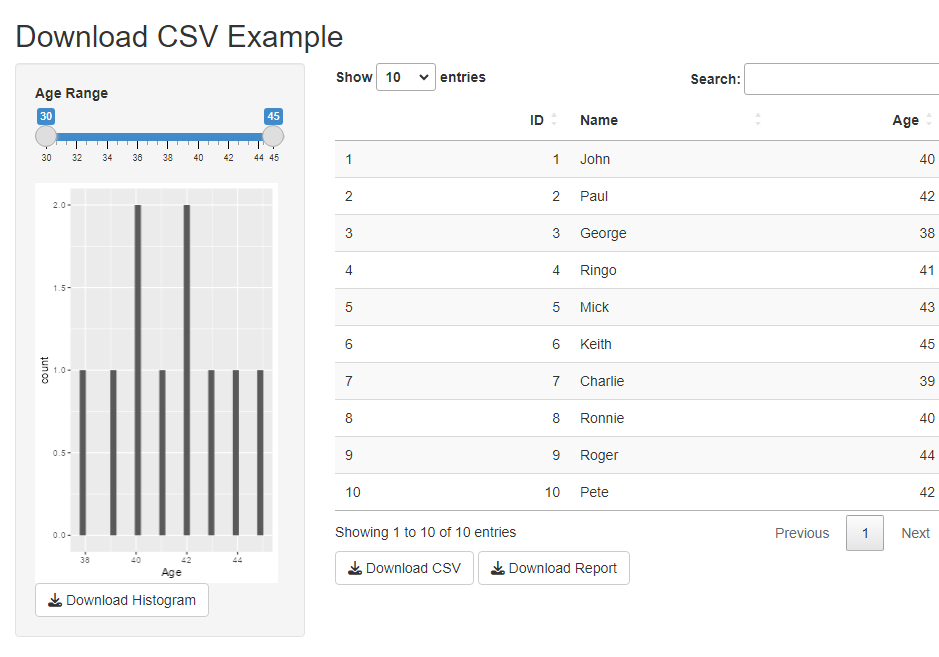Sort table by Name column arrows
Screen dimensions: 939x657
pos(758,120)
